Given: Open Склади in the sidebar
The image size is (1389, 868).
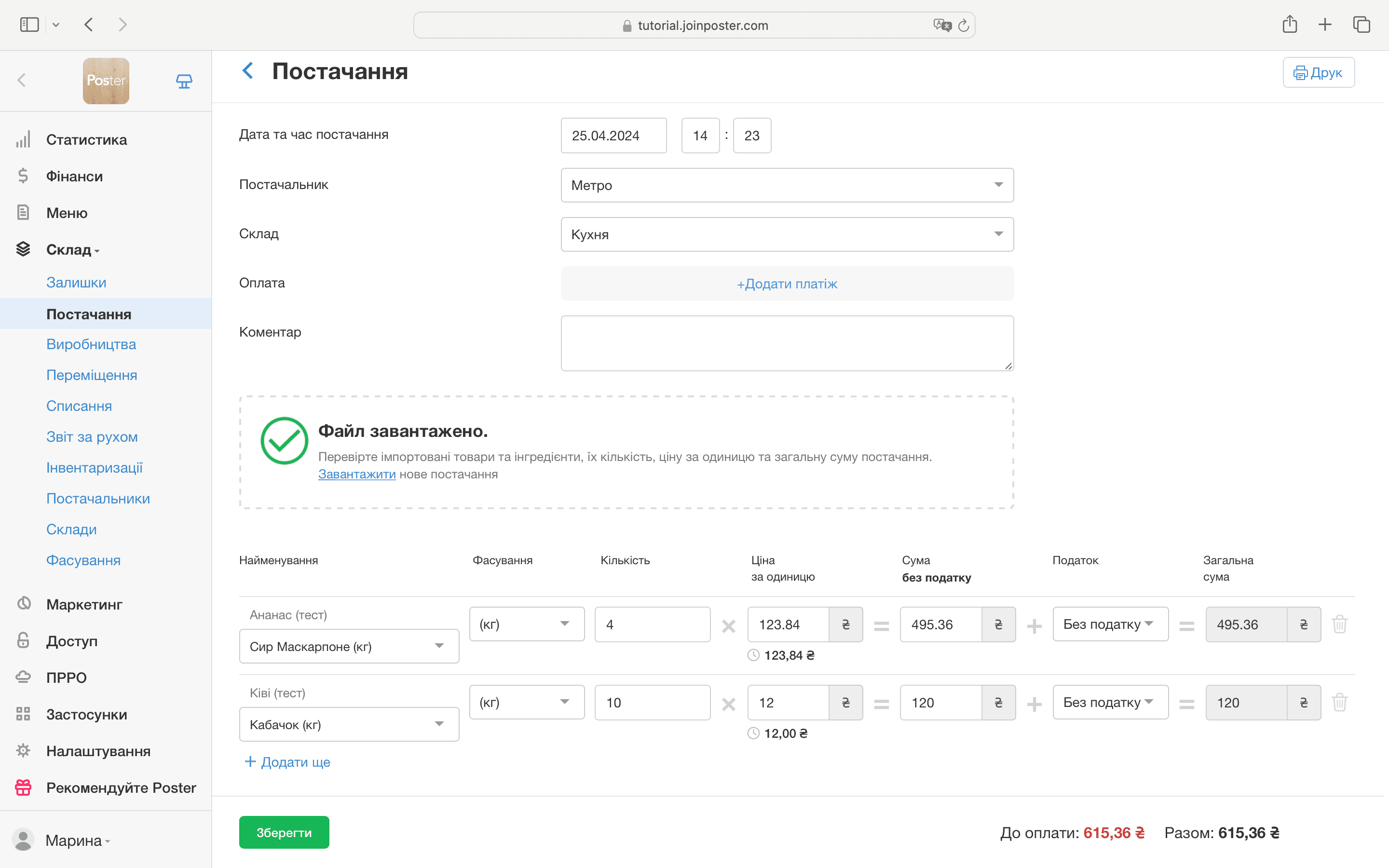Looking at the screenshot, I should tap(72, 530).
